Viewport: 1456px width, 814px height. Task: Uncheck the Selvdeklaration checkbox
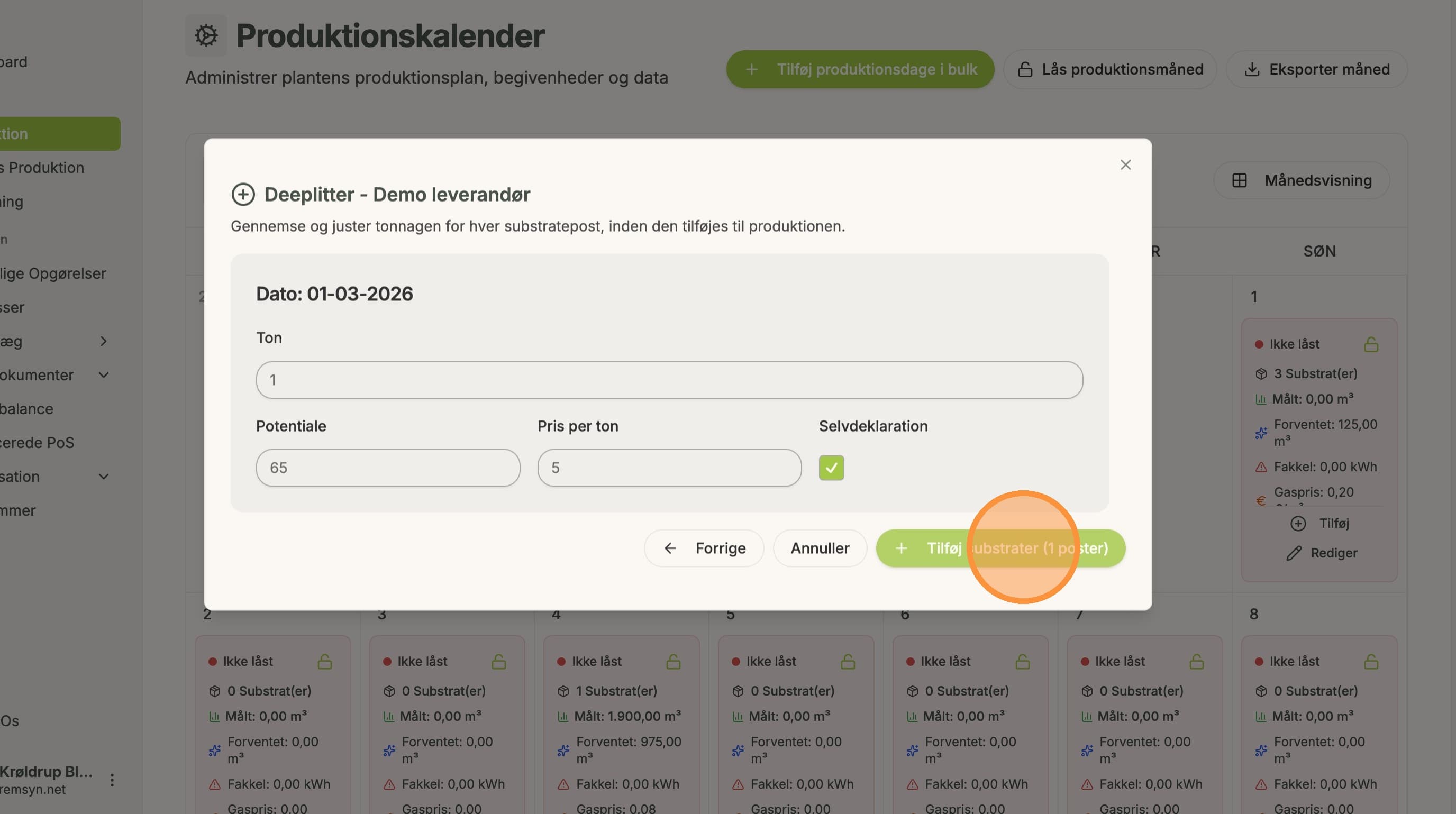[x=832, y=468]
